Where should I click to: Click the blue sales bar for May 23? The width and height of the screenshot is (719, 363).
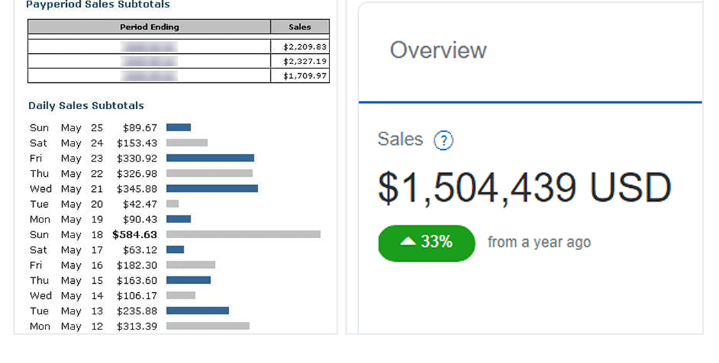210,158
